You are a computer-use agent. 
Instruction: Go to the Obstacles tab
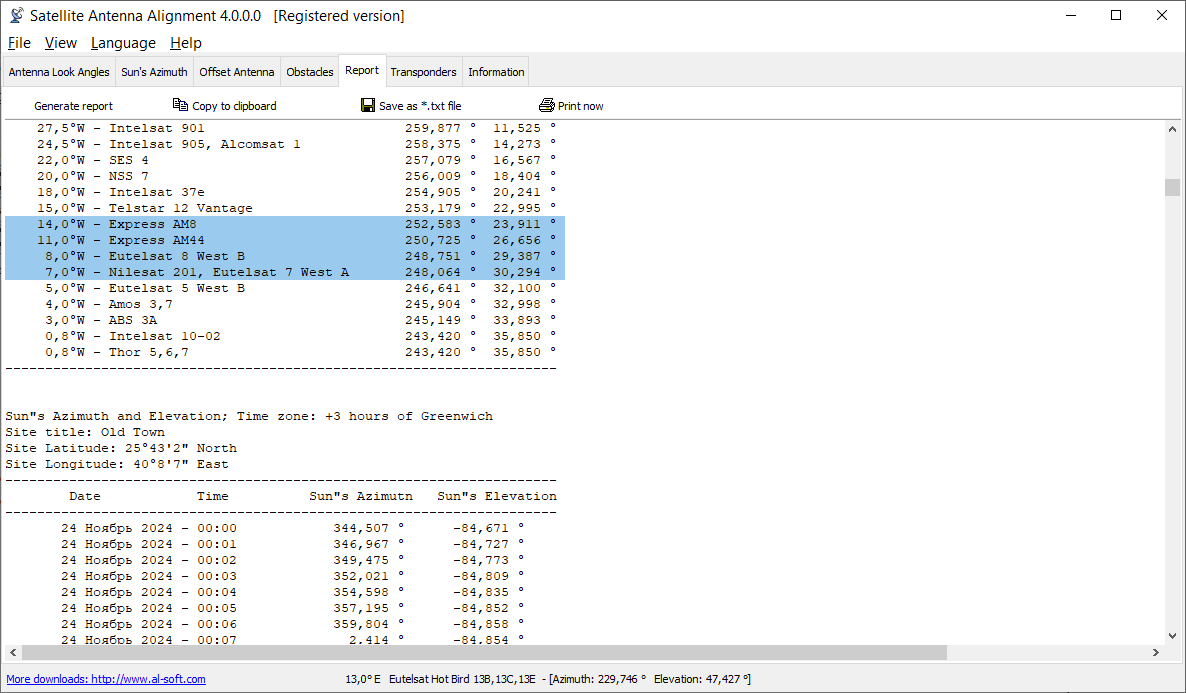coord(310,72)
